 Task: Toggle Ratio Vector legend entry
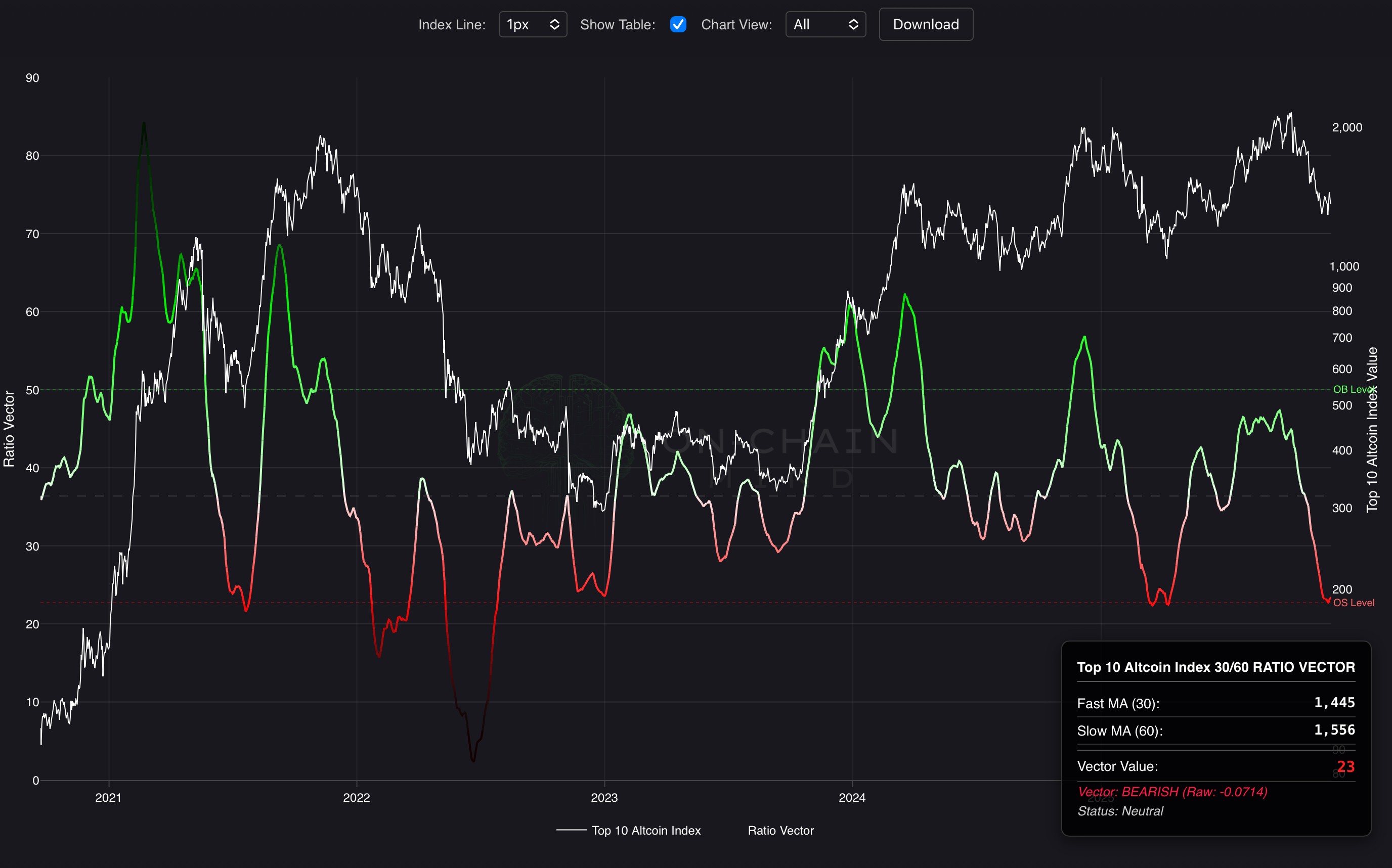click(780, 830)
